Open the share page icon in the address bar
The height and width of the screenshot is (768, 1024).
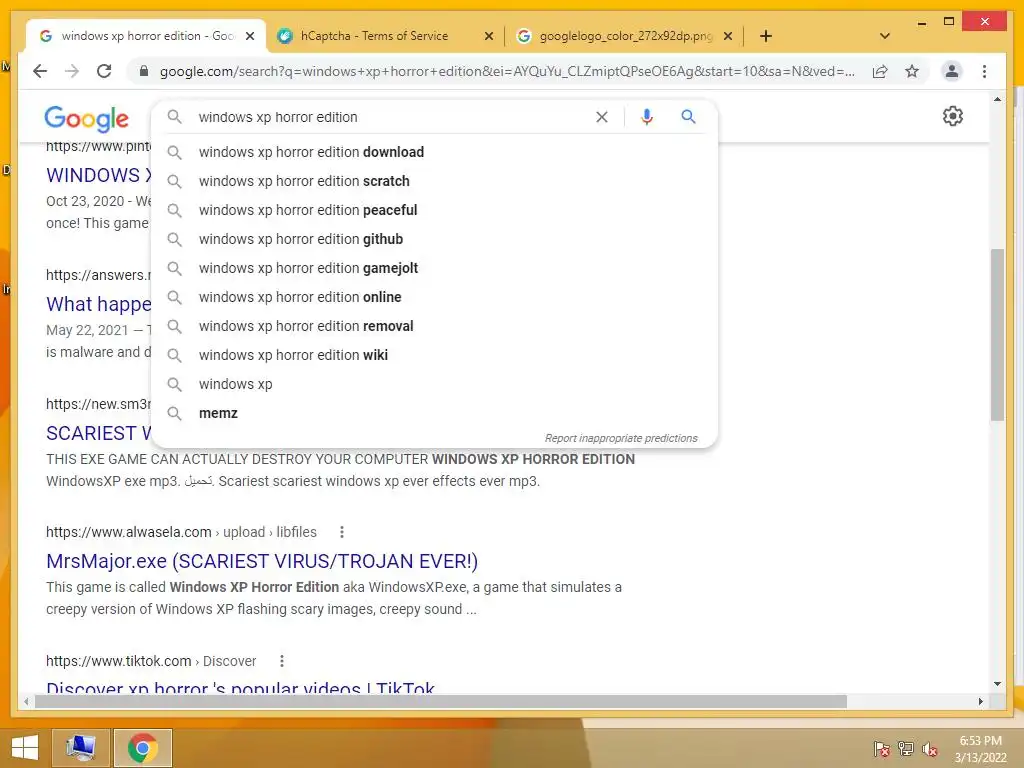point(880,71)
